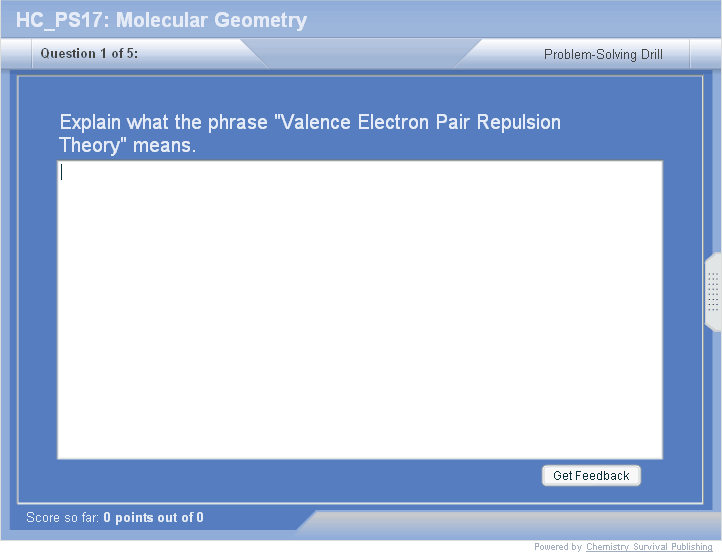Click the blue panel area beside Get Feedback

pos(300,478)
